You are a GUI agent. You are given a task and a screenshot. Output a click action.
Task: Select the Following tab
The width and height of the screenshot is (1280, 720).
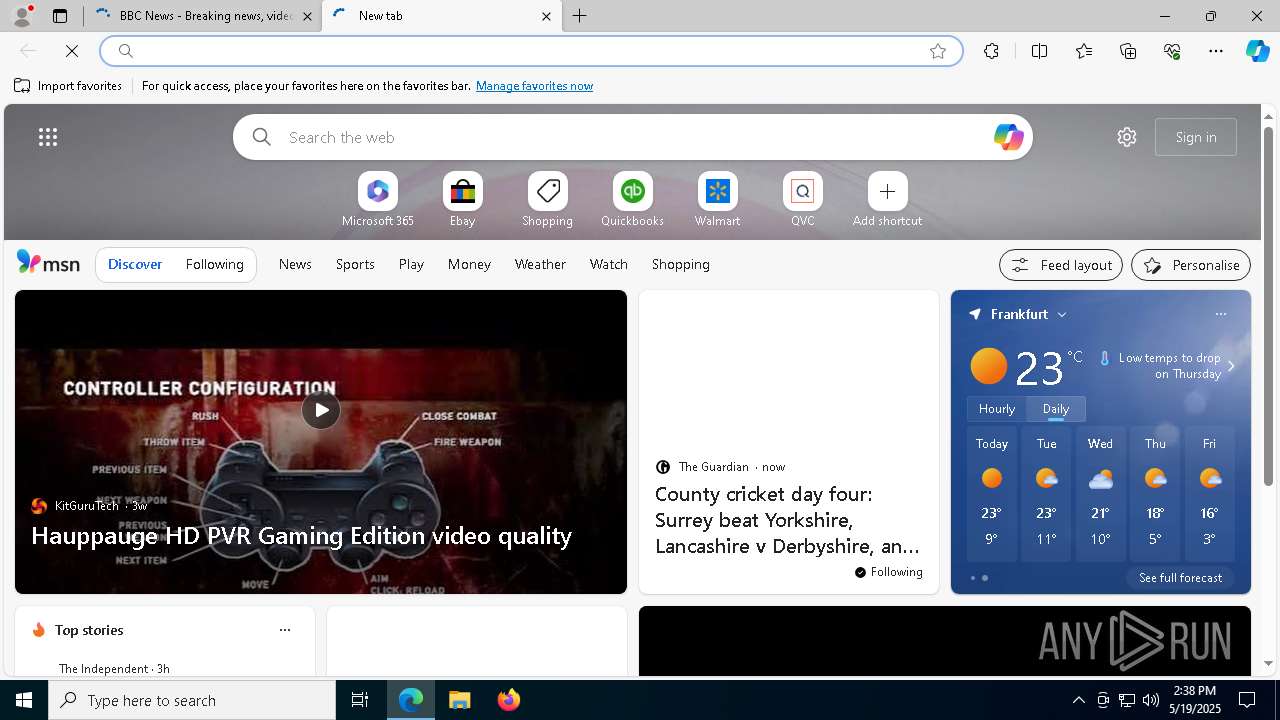tap(215, 264)
